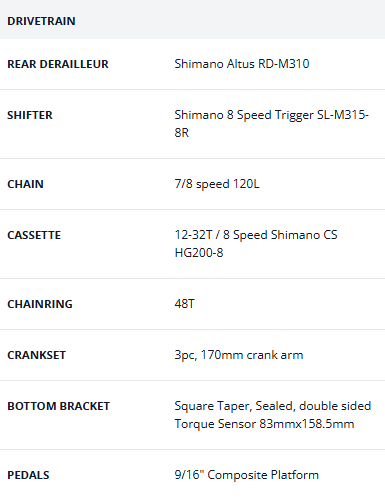Click the 7/8 speed 120L value
This screenshot has width=385, height=499.
217,184
